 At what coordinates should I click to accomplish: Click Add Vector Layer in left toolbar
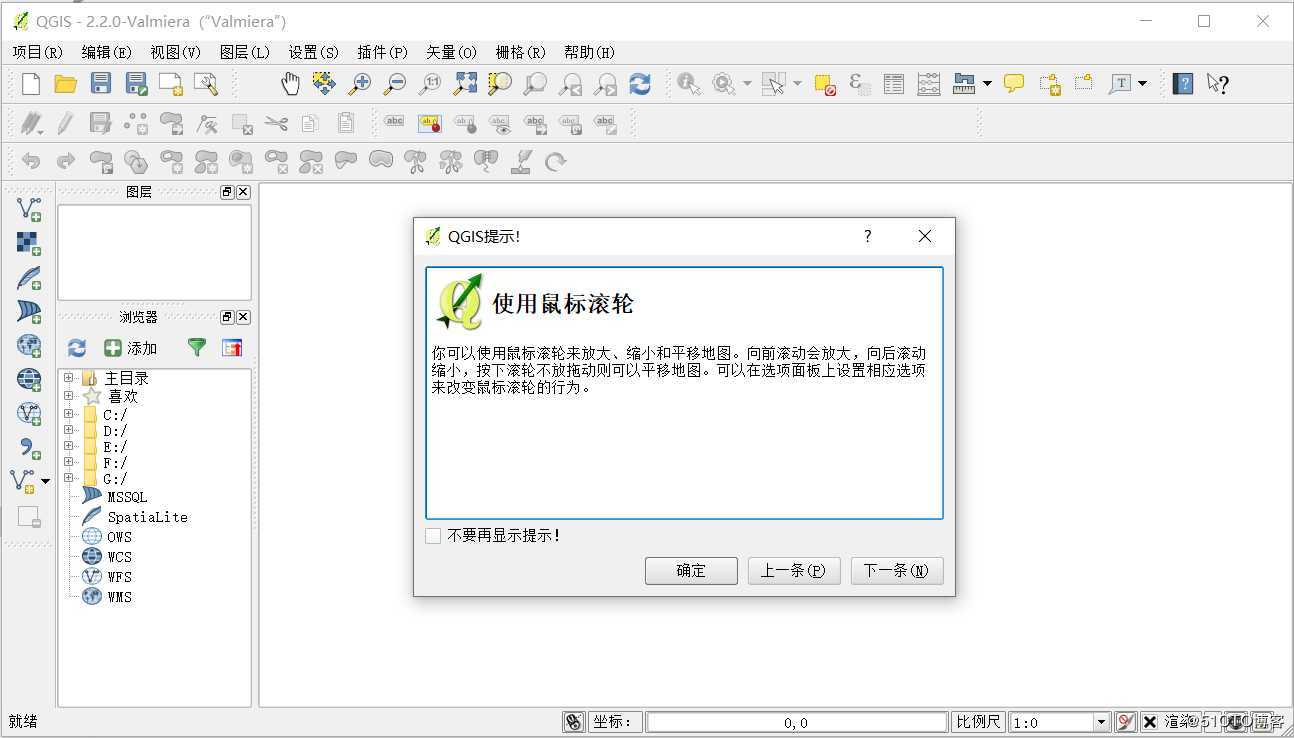click(x=29, y=209)
